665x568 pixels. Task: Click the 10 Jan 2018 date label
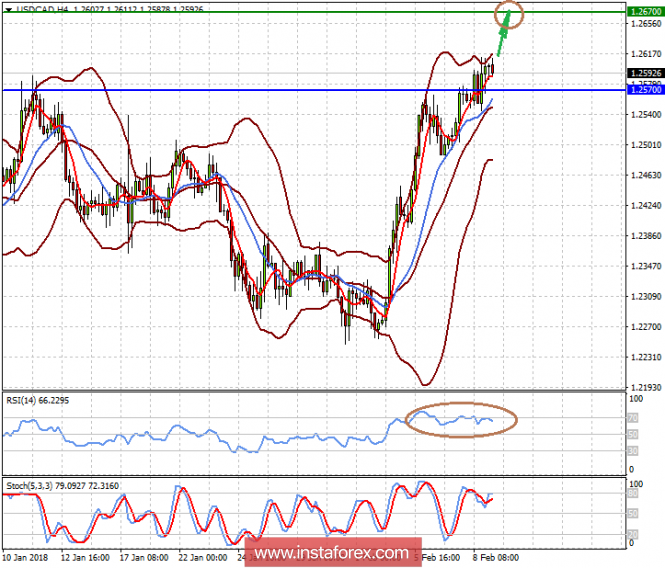point(27,557)
